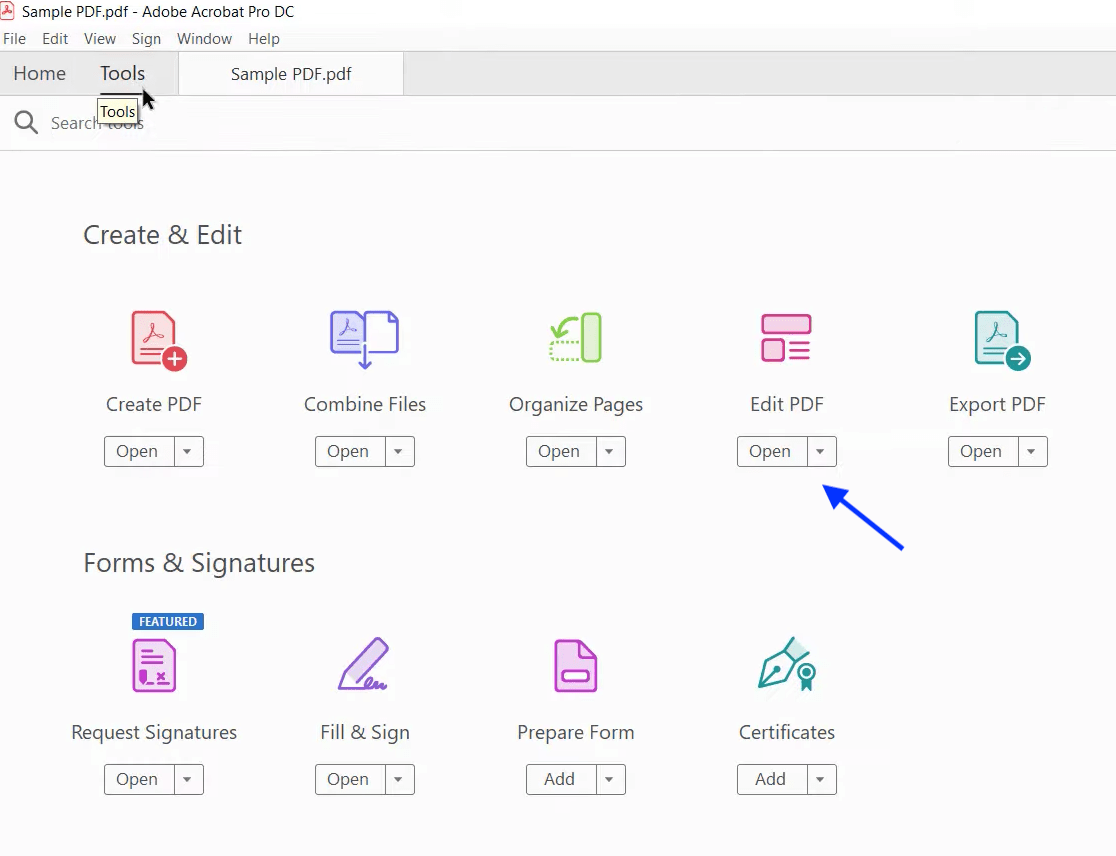1116x856 pixels.
Task: Click the Certificates label
Action: [786, 732]
